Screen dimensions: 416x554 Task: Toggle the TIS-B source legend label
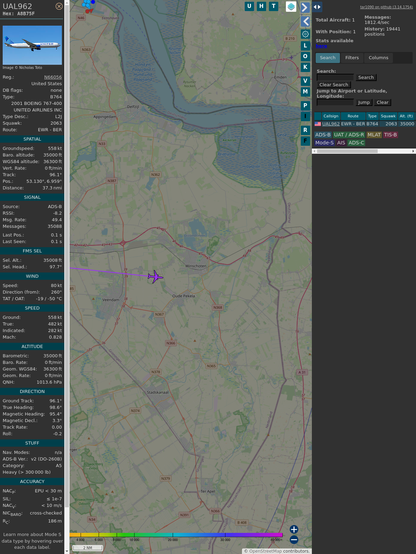click(x=391, y=135)
